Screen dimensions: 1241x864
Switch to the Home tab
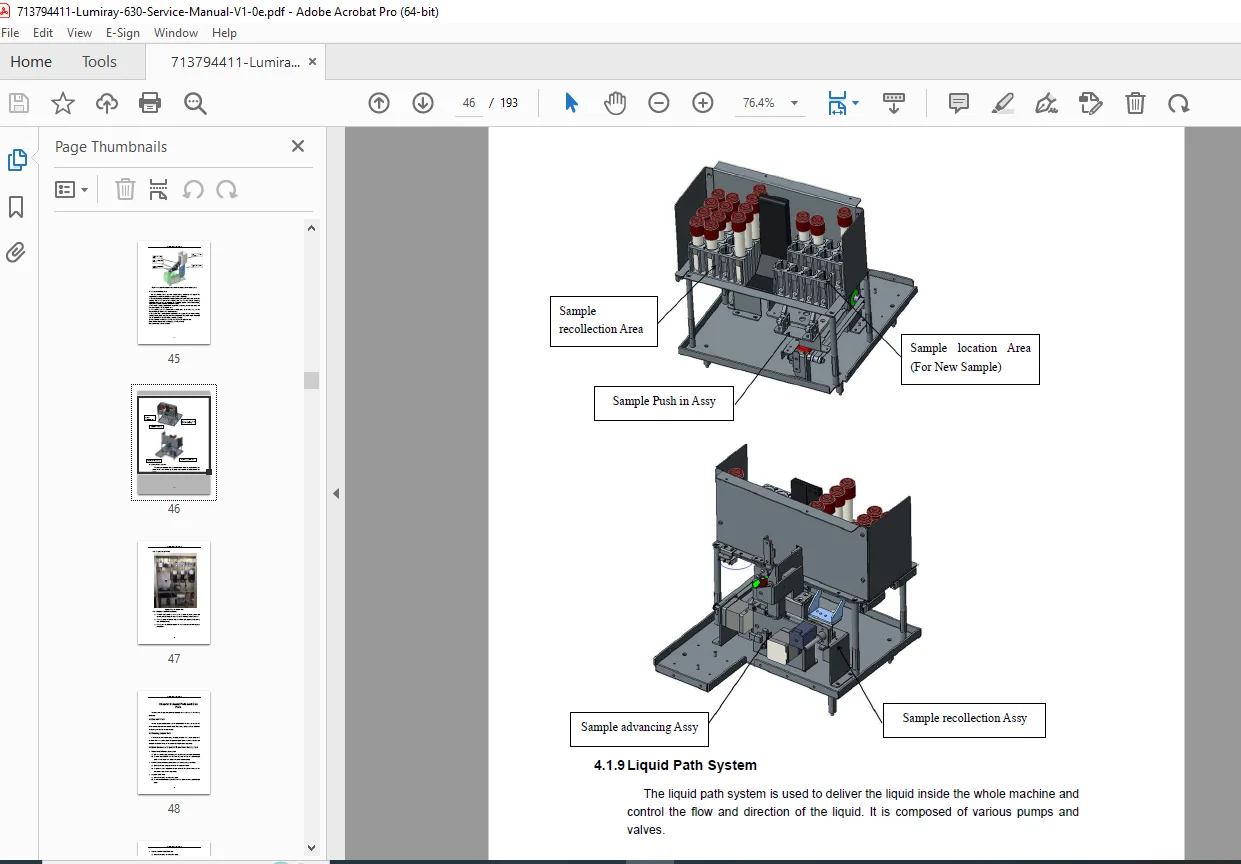31,62
